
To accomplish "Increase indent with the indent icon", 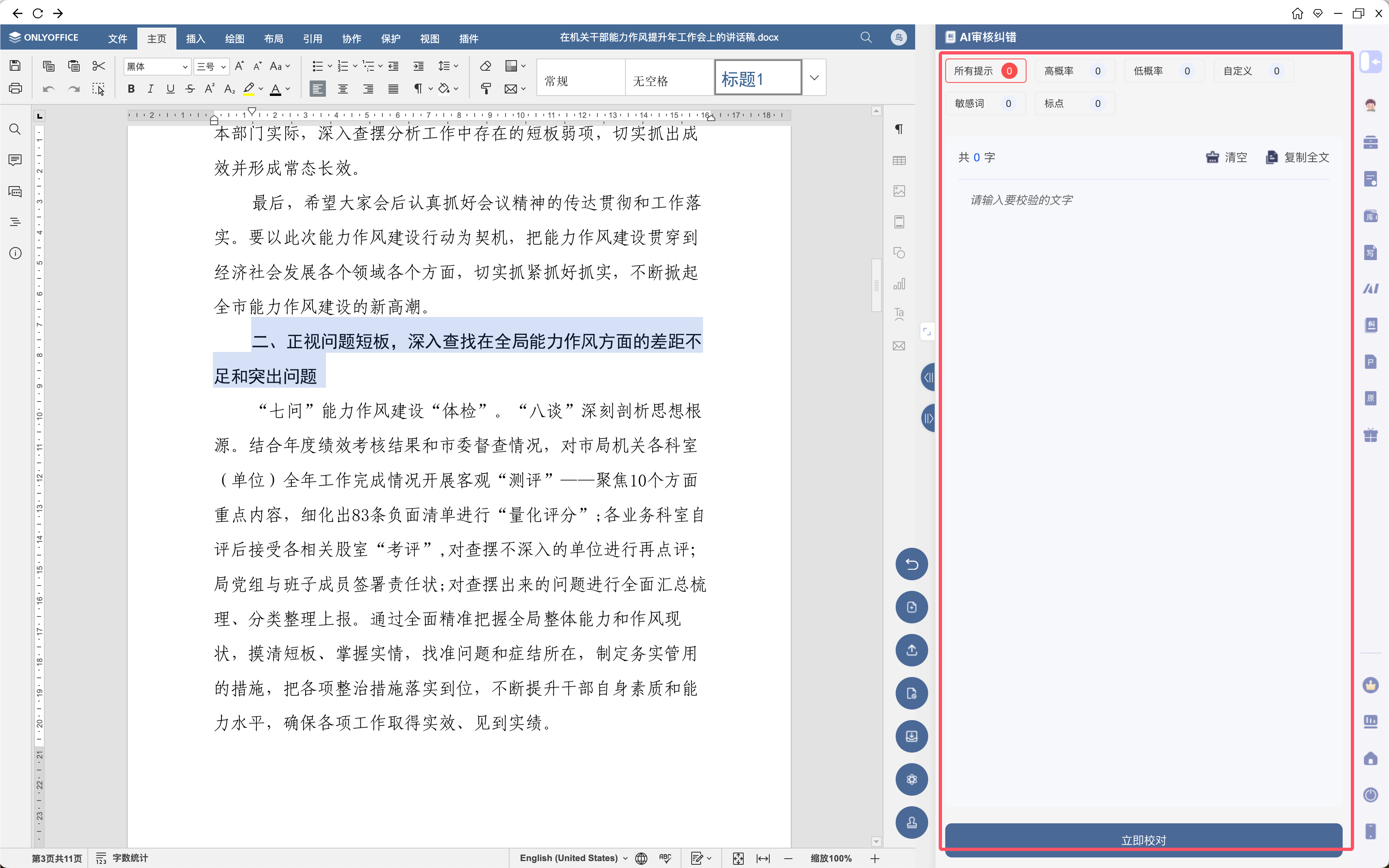I will tap(419, 66).
